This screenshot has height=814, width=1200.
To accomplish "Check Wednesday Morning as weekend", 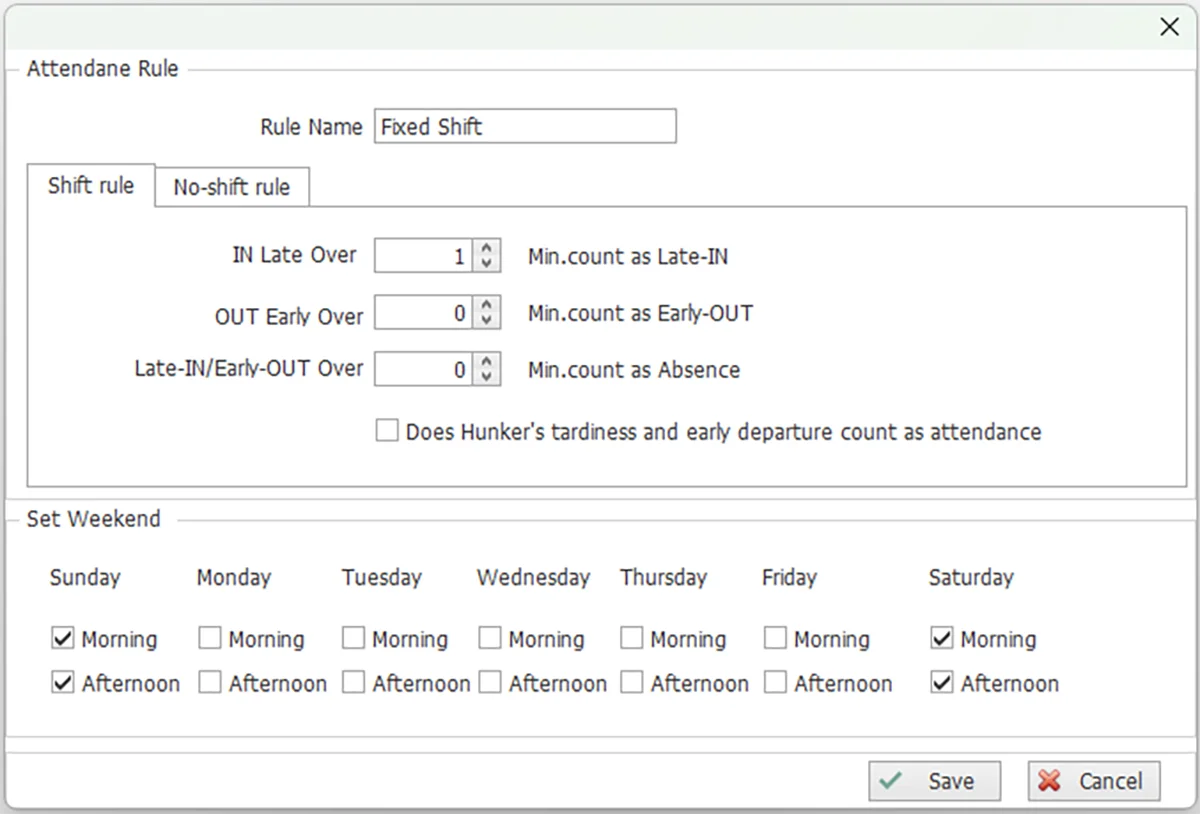I will [489, 637].
